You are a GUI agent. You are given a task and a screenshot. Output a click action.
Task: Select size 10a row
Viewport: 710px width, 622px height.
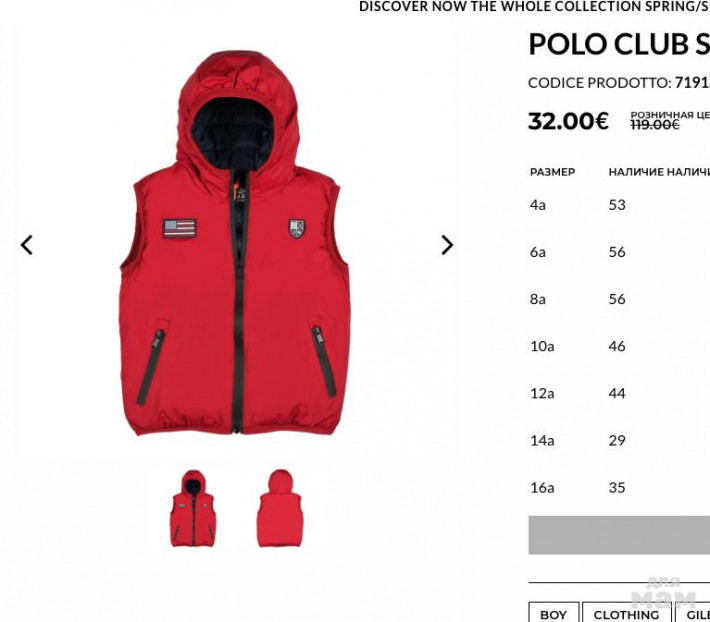pos(619,346)
